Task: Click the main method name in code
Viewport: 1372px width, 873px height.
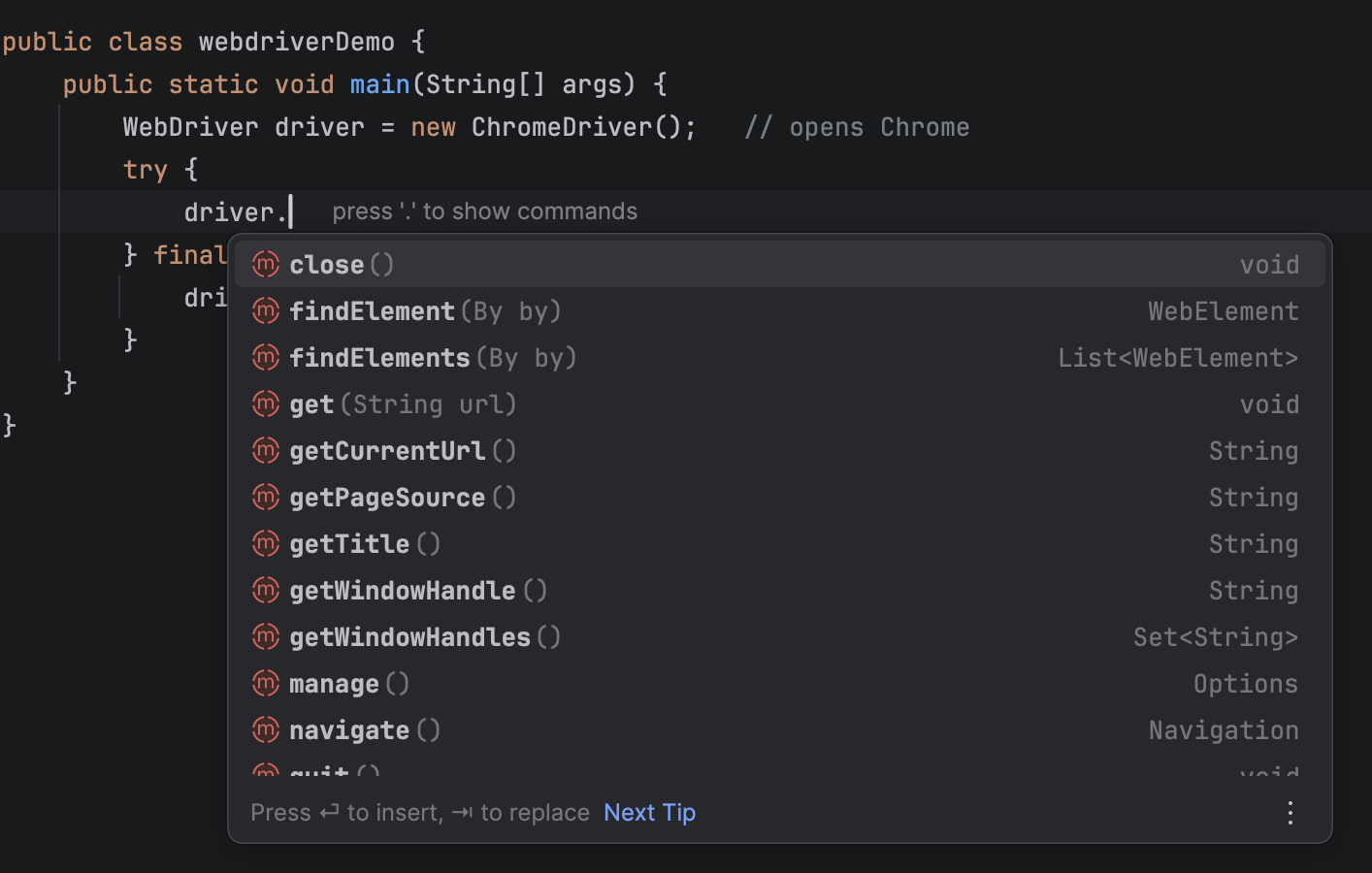Action: 379,84
